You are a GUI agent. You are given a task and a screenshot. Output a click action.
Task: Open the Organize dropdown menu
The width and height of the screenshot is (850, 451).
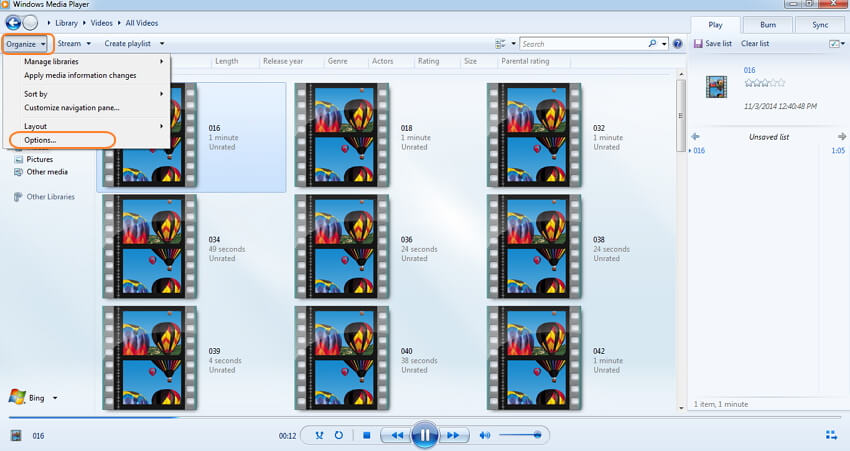[x=27, y=44]
